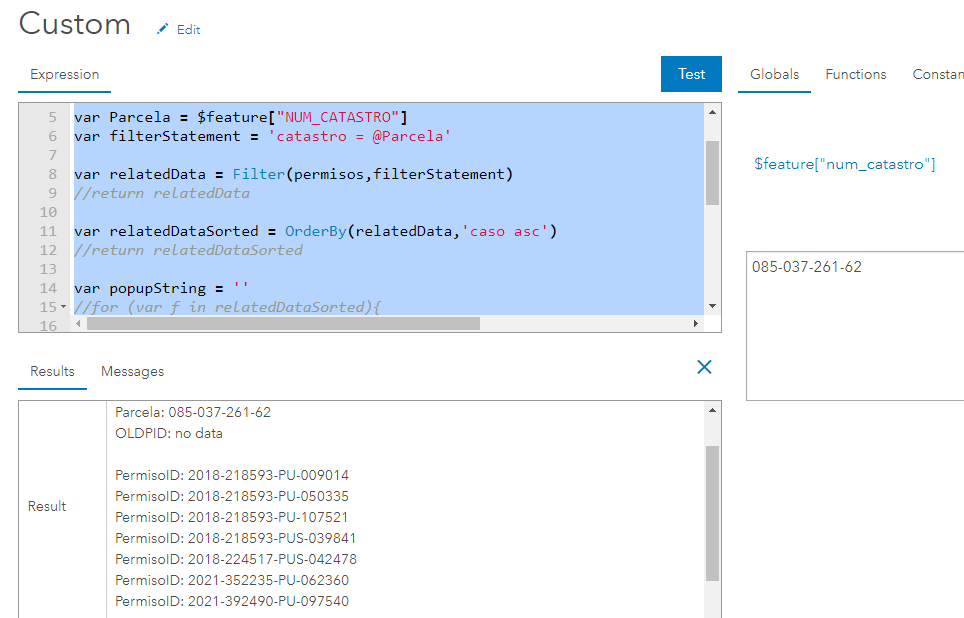Switch to the Functions tab

tap(855, 74)
